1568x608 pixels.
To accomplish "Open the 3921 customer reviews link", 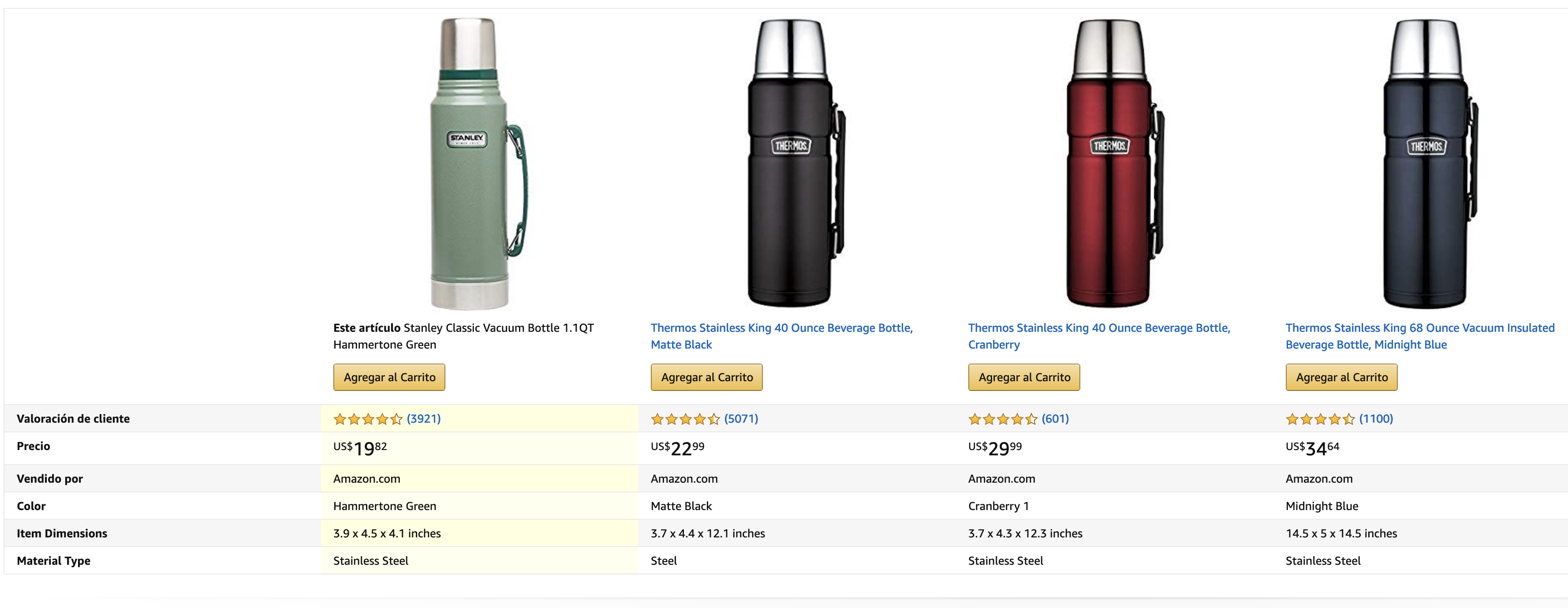I will pyautogui.click(x=424, y=419).
